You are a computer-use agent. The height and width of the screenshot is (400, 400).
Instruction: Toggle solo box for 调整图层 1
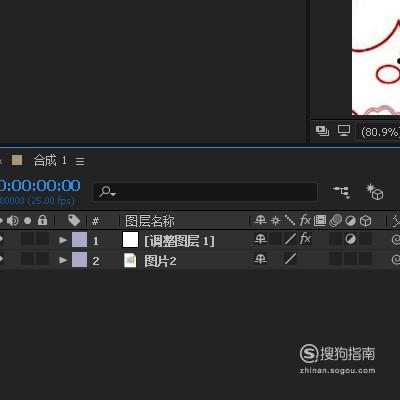click(28, 239)
